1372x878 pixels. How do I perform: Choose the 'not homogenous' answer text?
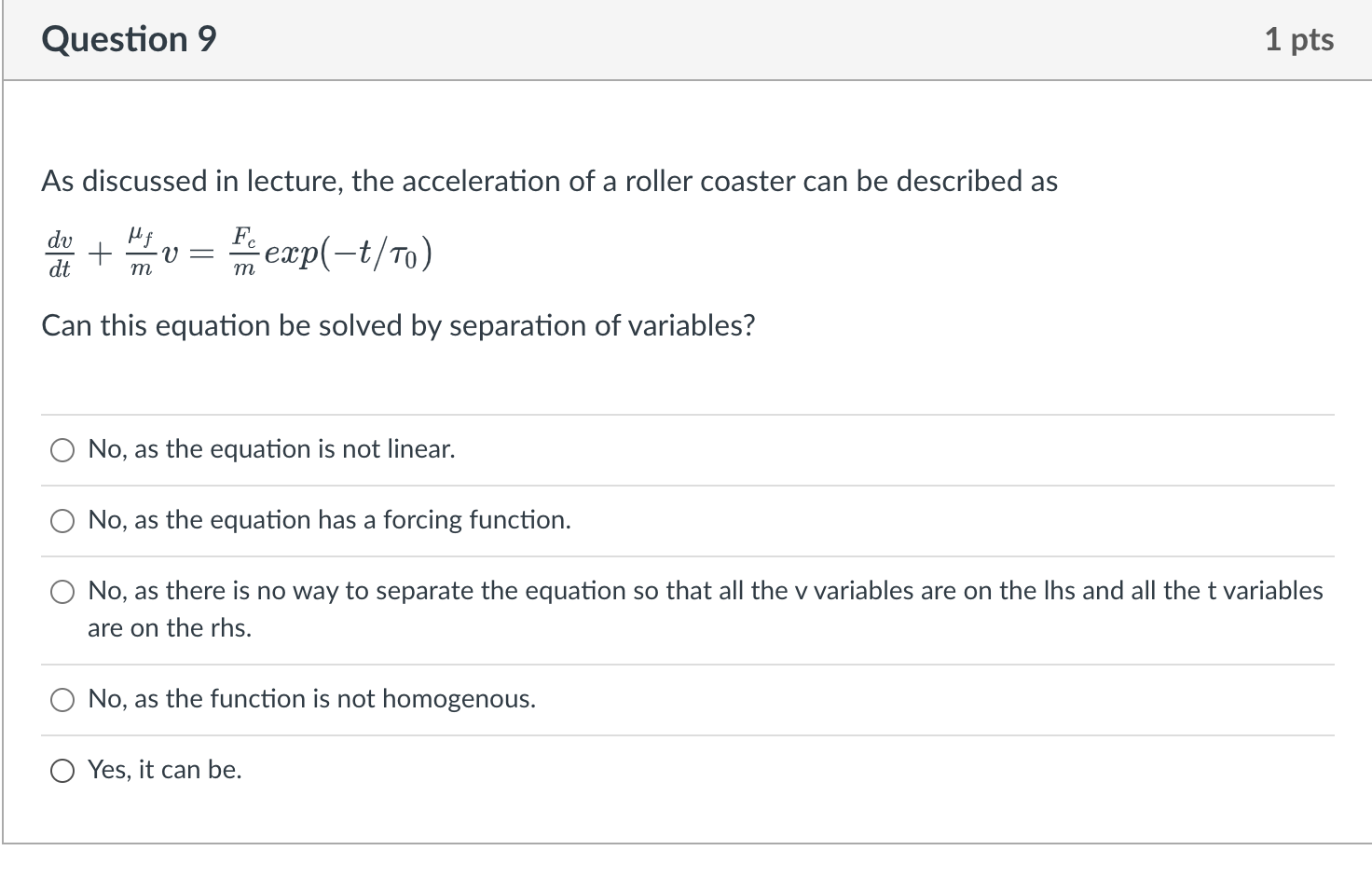[311, 699]
